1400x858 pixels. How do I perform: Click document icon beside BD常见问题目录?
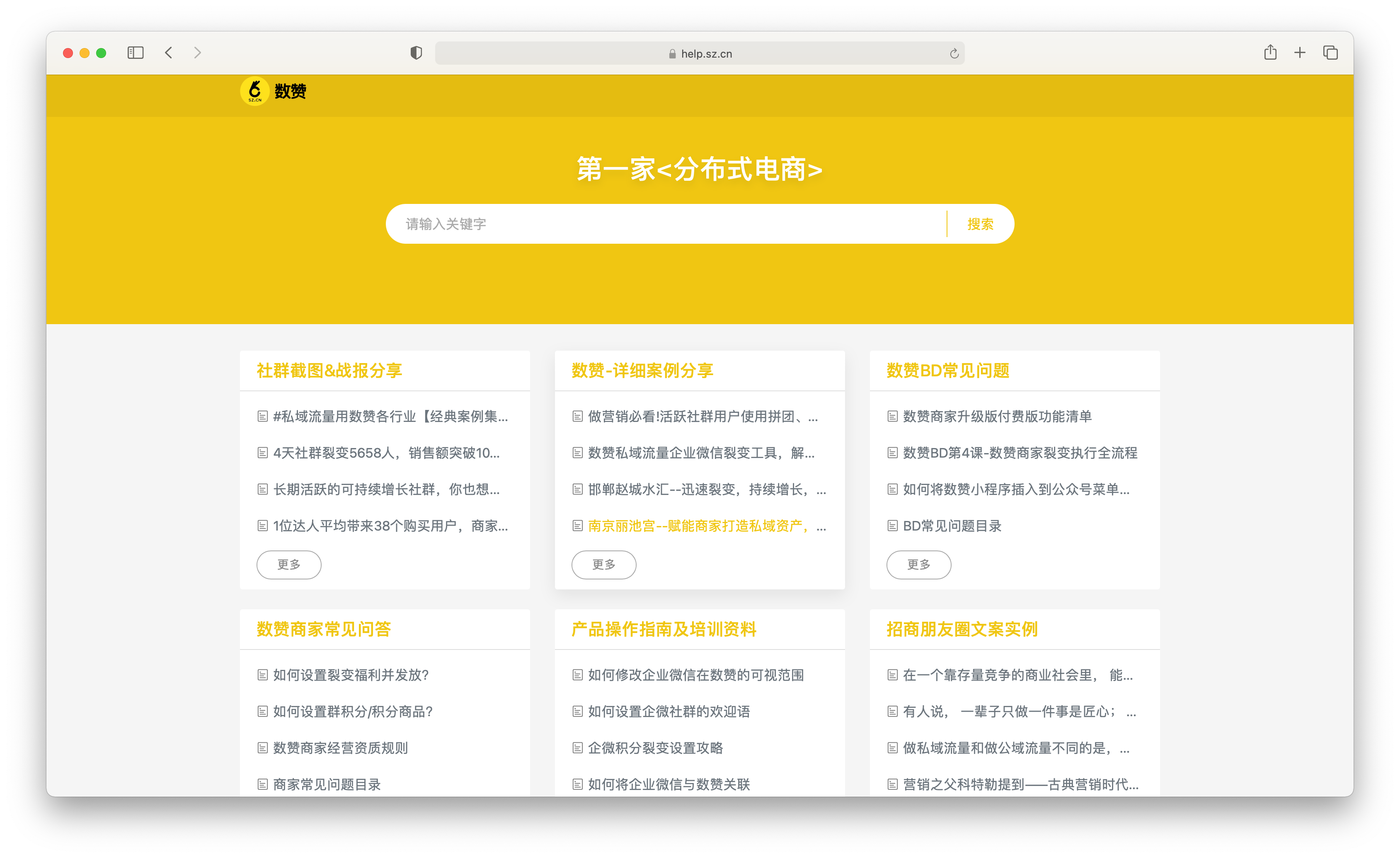[x=892, y=526]
